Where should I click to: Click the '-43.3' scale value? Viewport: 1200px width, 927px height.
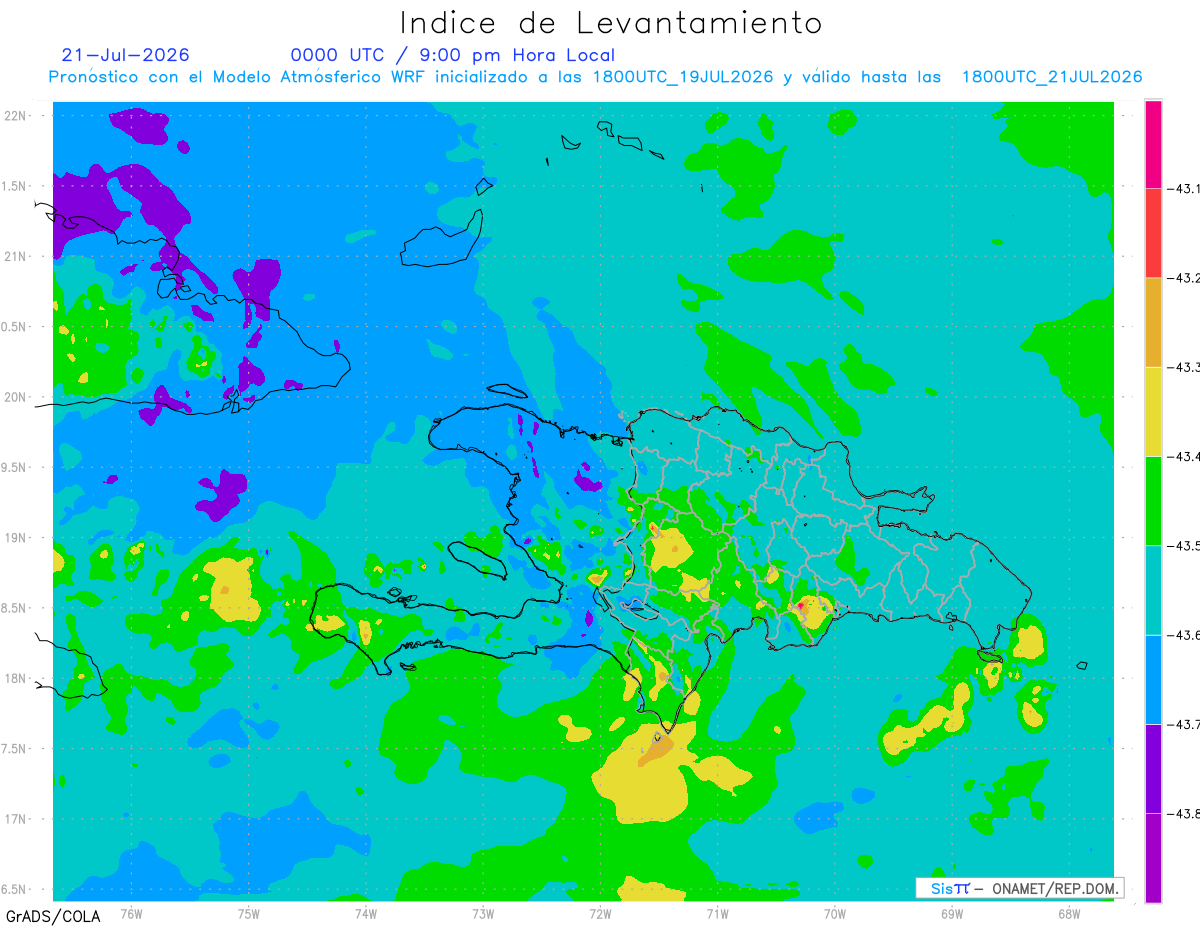1183,367
